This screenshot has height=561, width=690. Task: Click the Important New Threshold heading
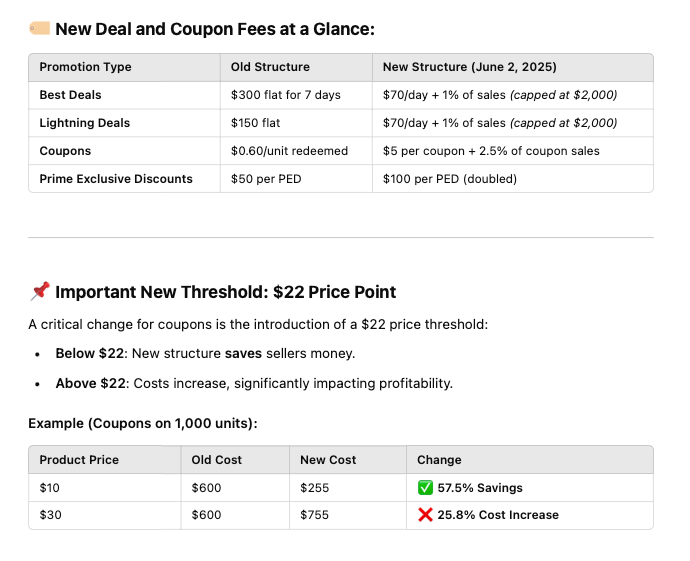coord(226,292)
